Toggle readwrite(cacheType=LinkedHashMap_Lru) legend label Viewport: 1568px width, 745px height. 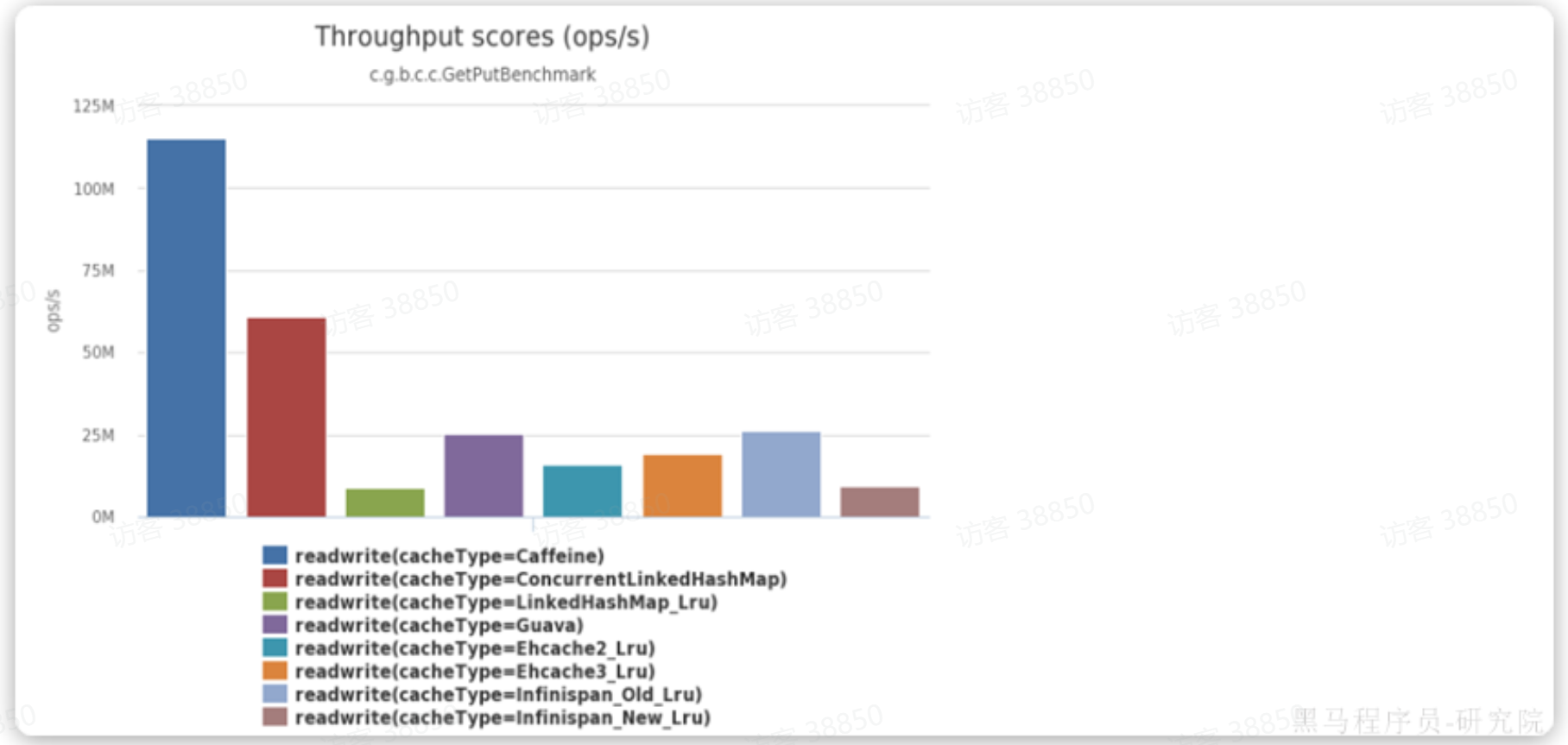506,602
